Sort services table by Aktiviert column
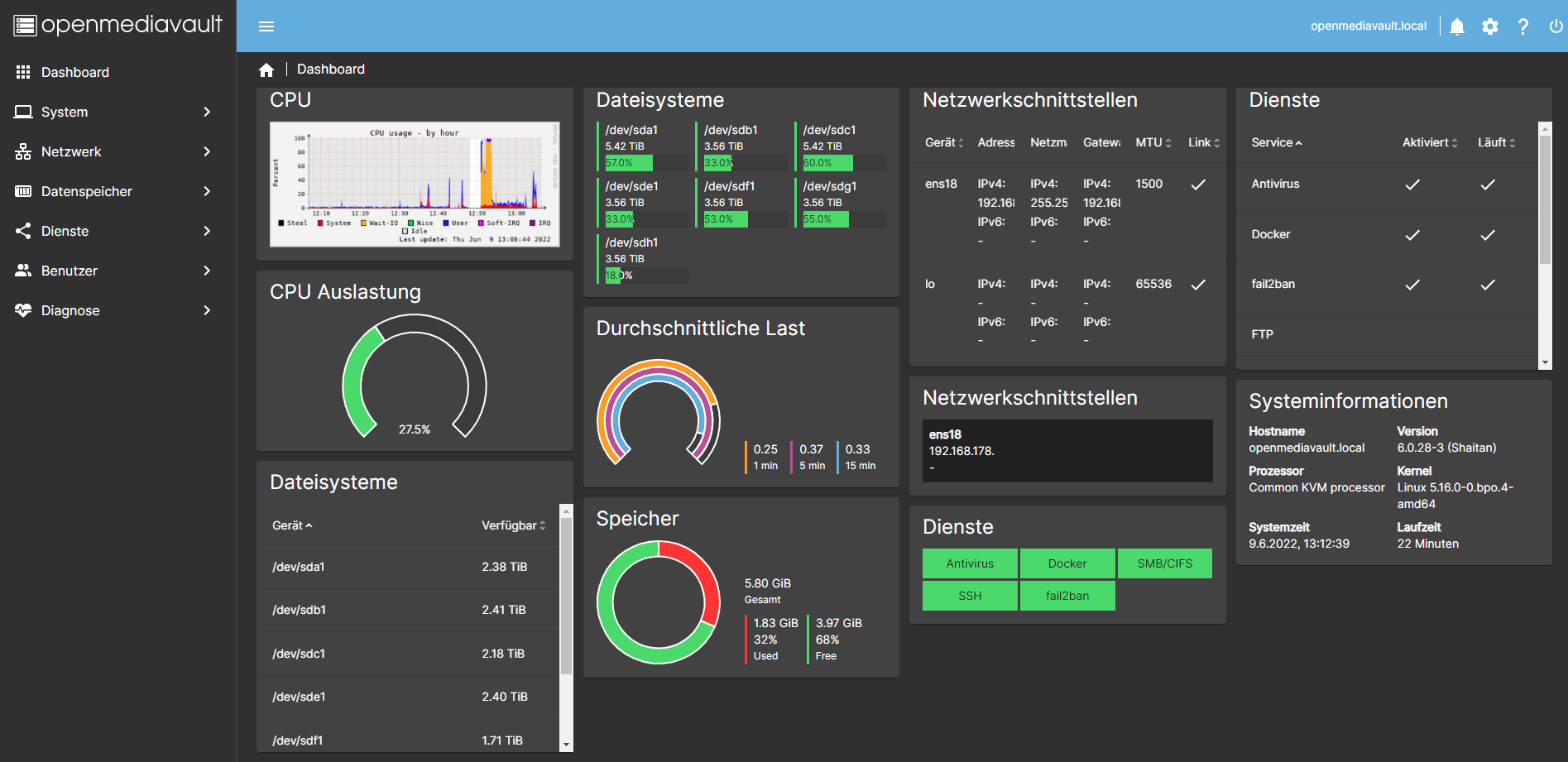The width and height of the screenshot is (1568, 762). (x=1430, y=142)
